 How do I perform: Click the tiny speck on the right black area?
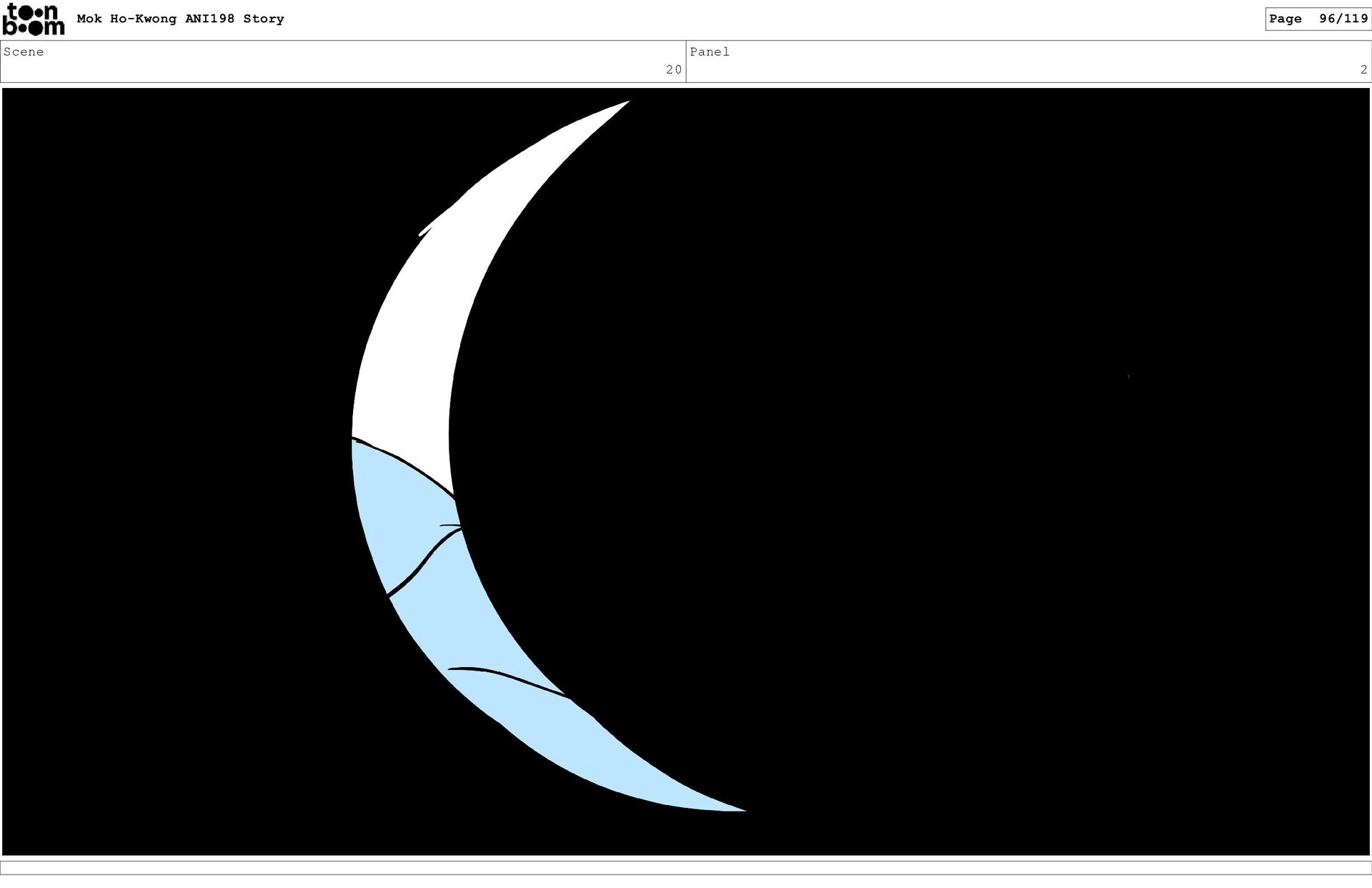click(1128, 375)
